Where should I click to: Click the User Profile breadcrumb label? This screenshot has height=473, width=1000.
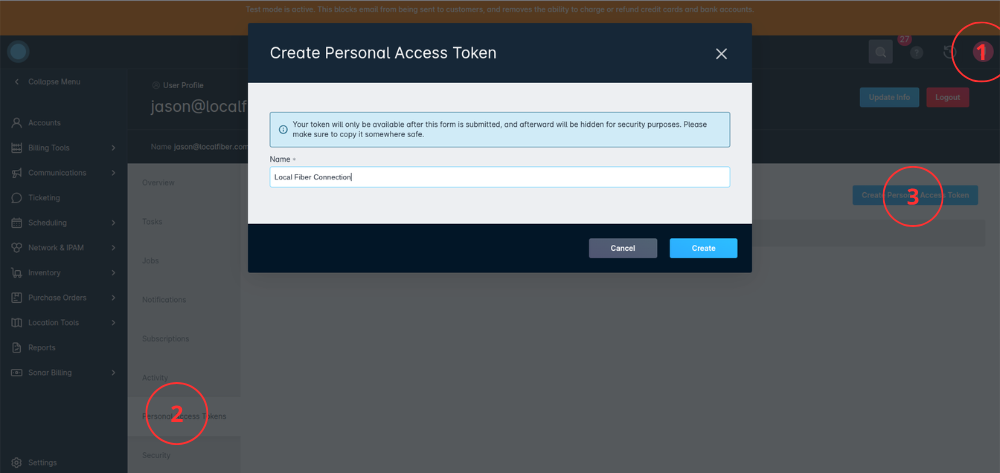183,85
